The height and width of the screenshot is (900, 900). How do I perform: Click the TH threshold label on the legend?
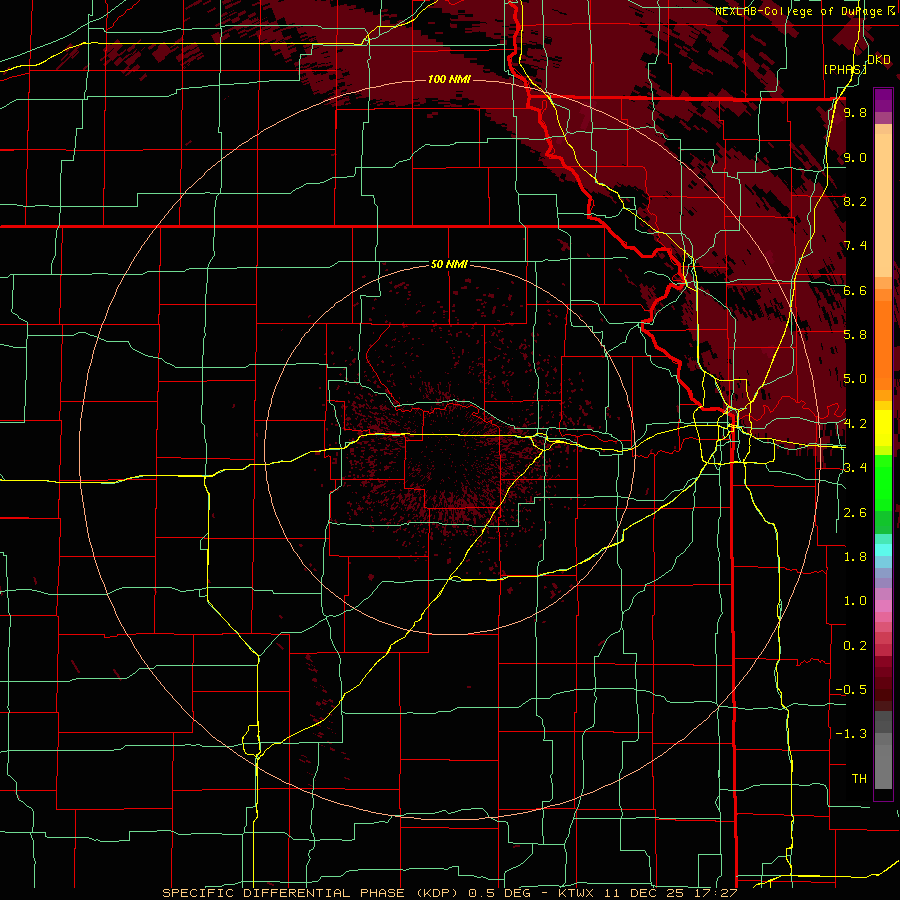click(x=859, y=779)
